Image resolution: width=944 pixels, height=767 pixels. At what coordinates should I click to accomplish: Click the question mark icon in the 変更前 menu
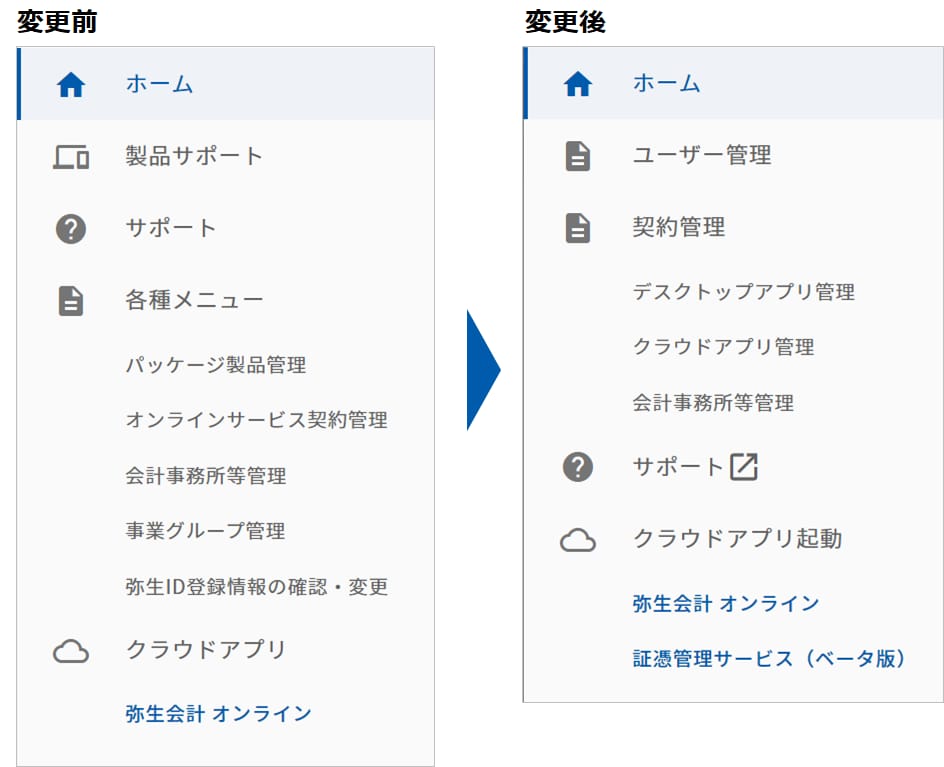(71, 229)
